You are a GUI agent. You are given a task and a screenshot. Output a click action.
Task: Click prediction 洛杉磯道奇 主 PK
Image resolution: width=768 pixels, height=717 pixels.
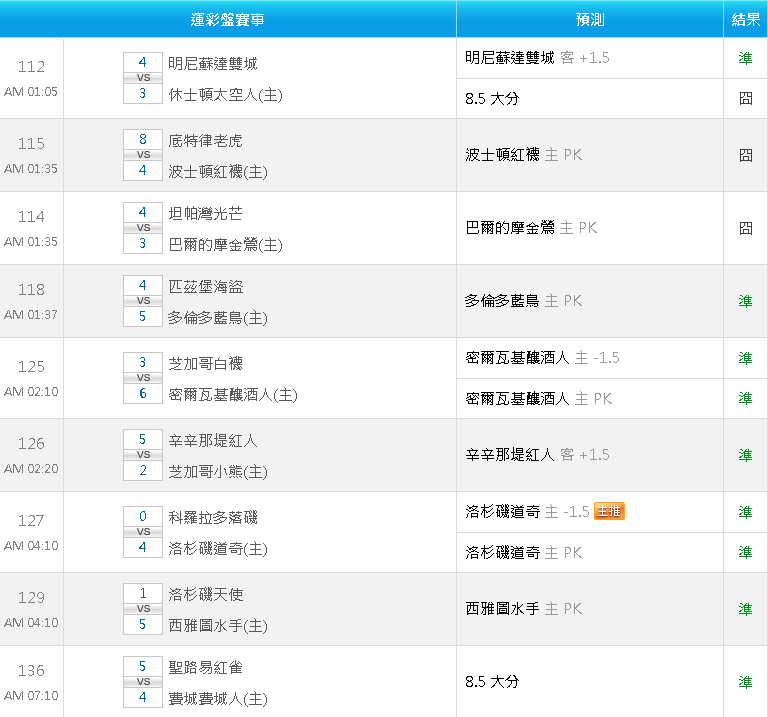(524, 552)
